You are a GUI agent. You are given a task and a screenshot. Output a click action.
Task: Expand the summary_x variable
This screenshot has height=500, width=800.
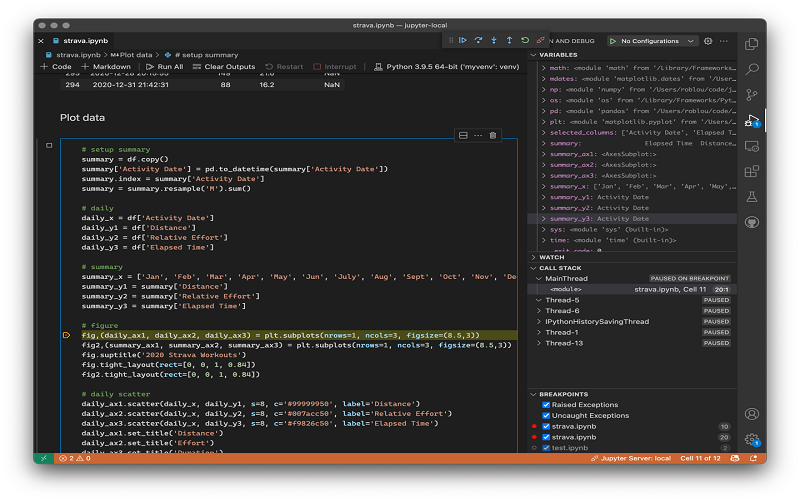coord(543,186)
